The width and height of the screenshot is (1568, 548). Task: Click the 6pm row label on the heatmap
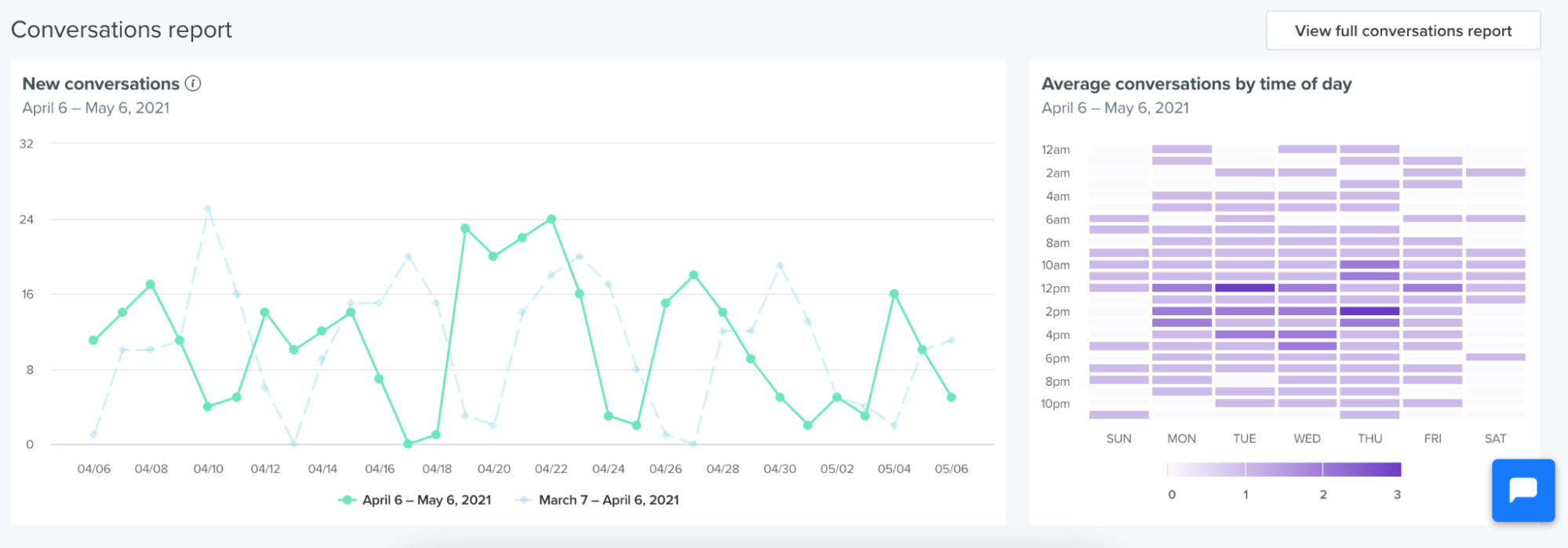pos(1057,358)
